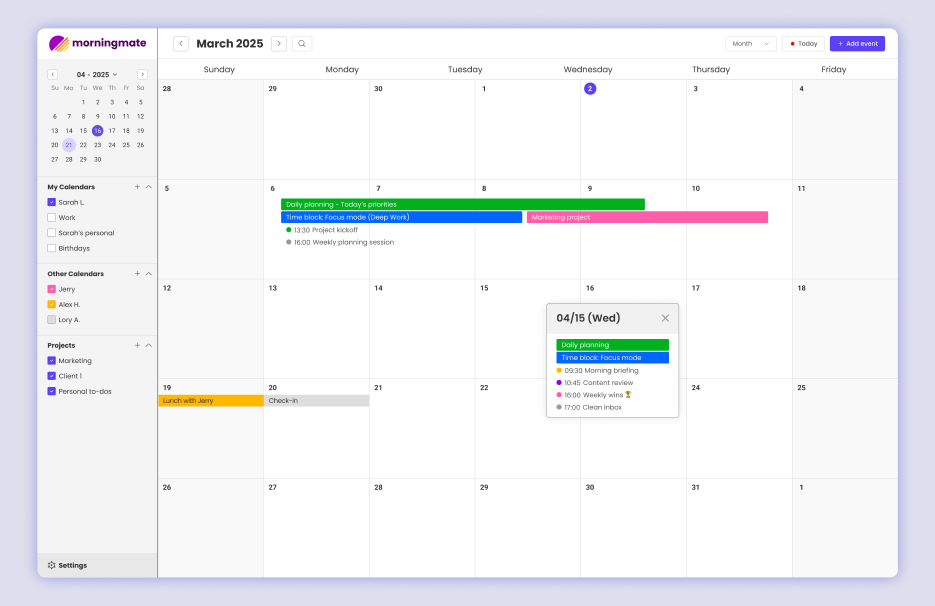Toggle Client 1 project checkbox
Screen dimensions: 935x606
51,376
